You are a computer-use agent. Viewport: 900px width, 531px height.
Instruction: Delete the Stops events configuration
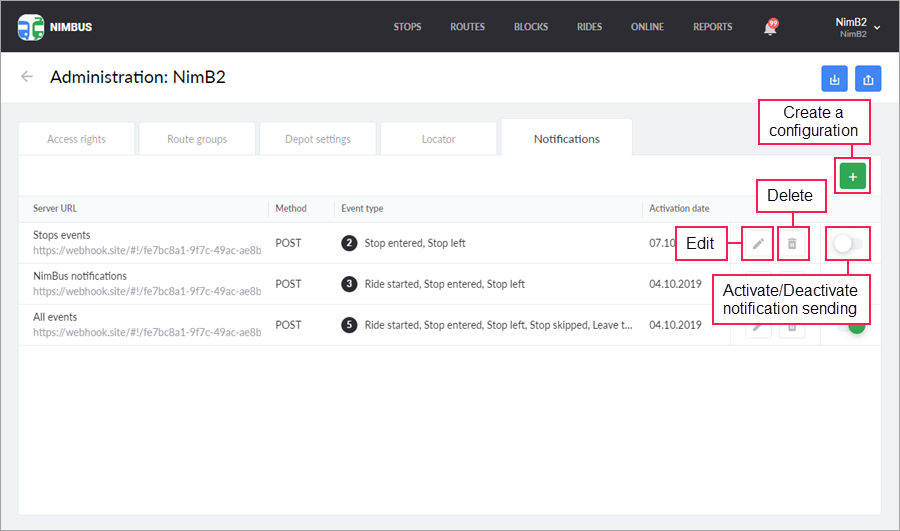point(792,243)
